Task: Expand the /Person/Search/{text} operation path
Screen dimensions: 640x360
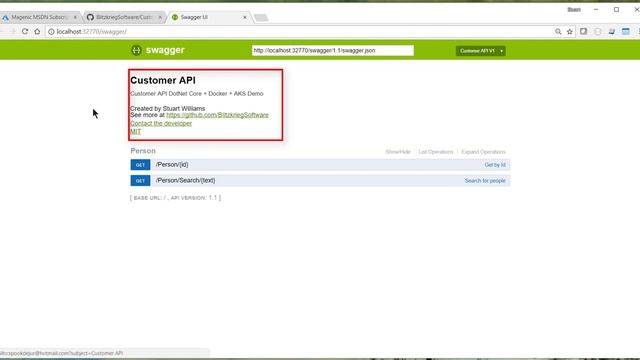Action: coord(185,180)
